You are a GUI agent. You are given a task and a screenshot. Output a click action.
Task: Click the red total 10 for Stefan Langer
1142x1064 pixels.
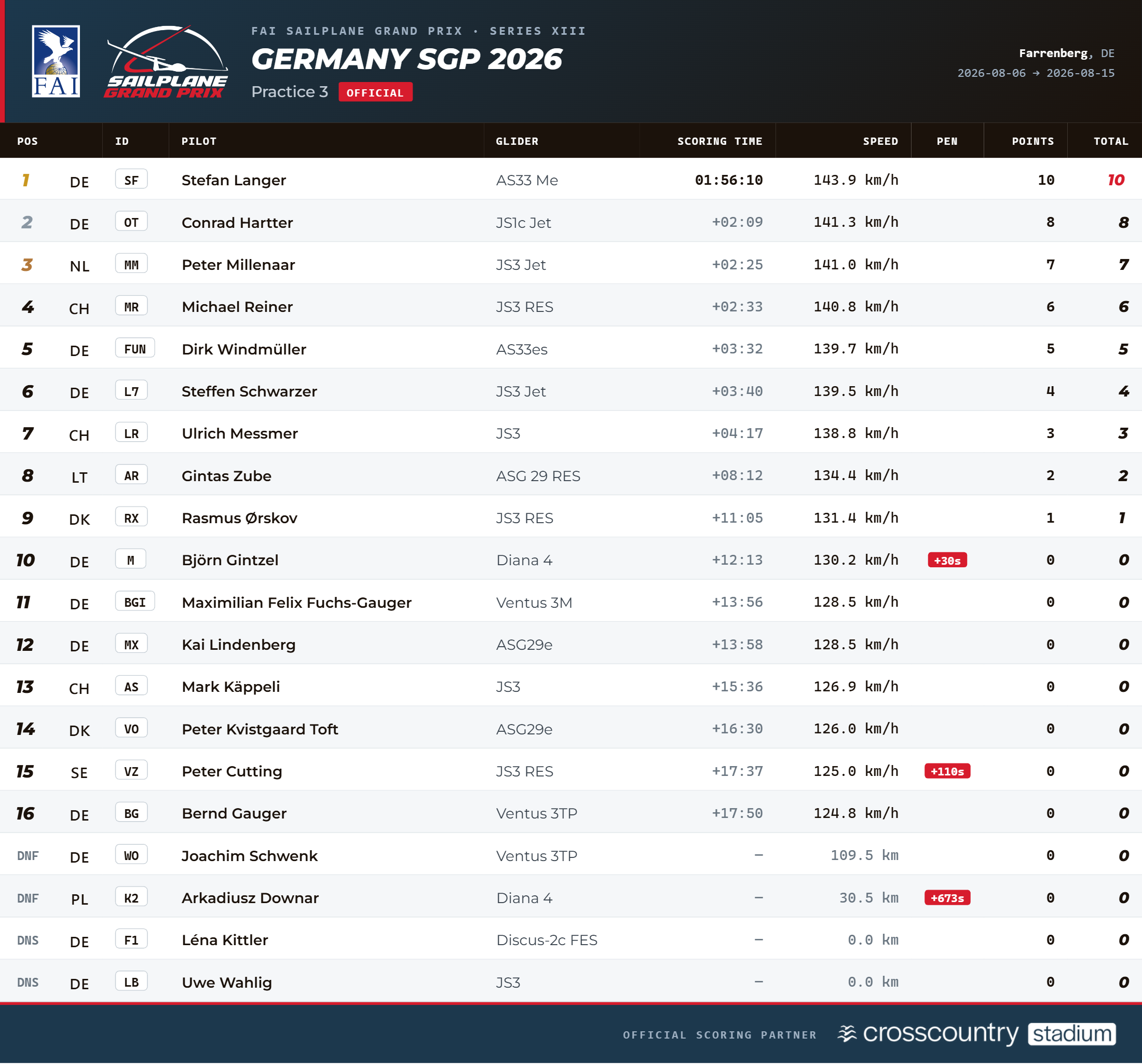1116,181
